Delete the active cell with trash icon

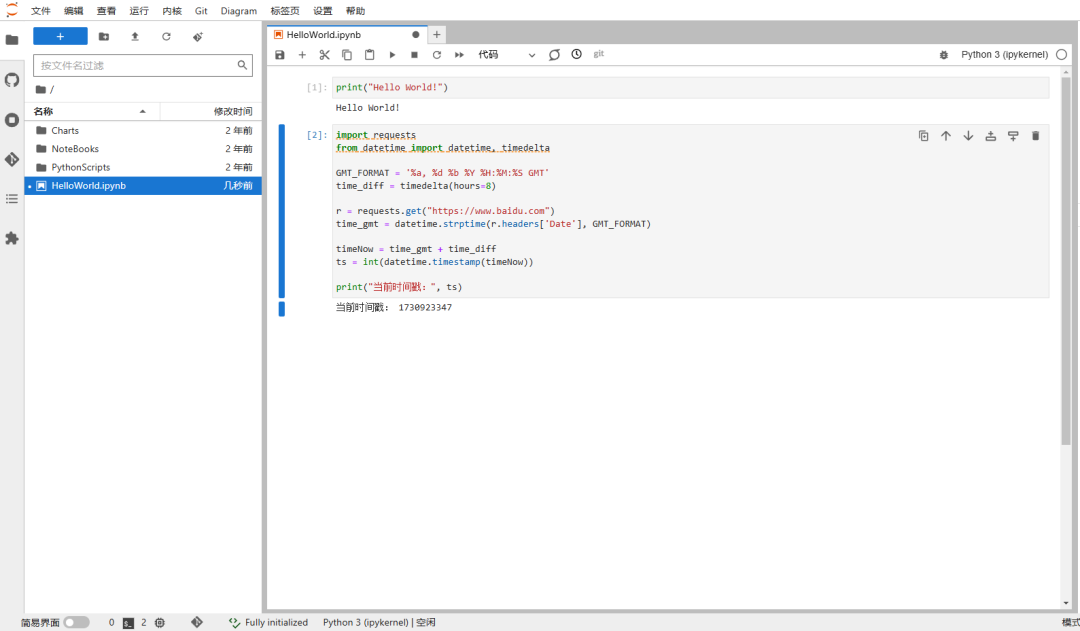(1035, 136)
